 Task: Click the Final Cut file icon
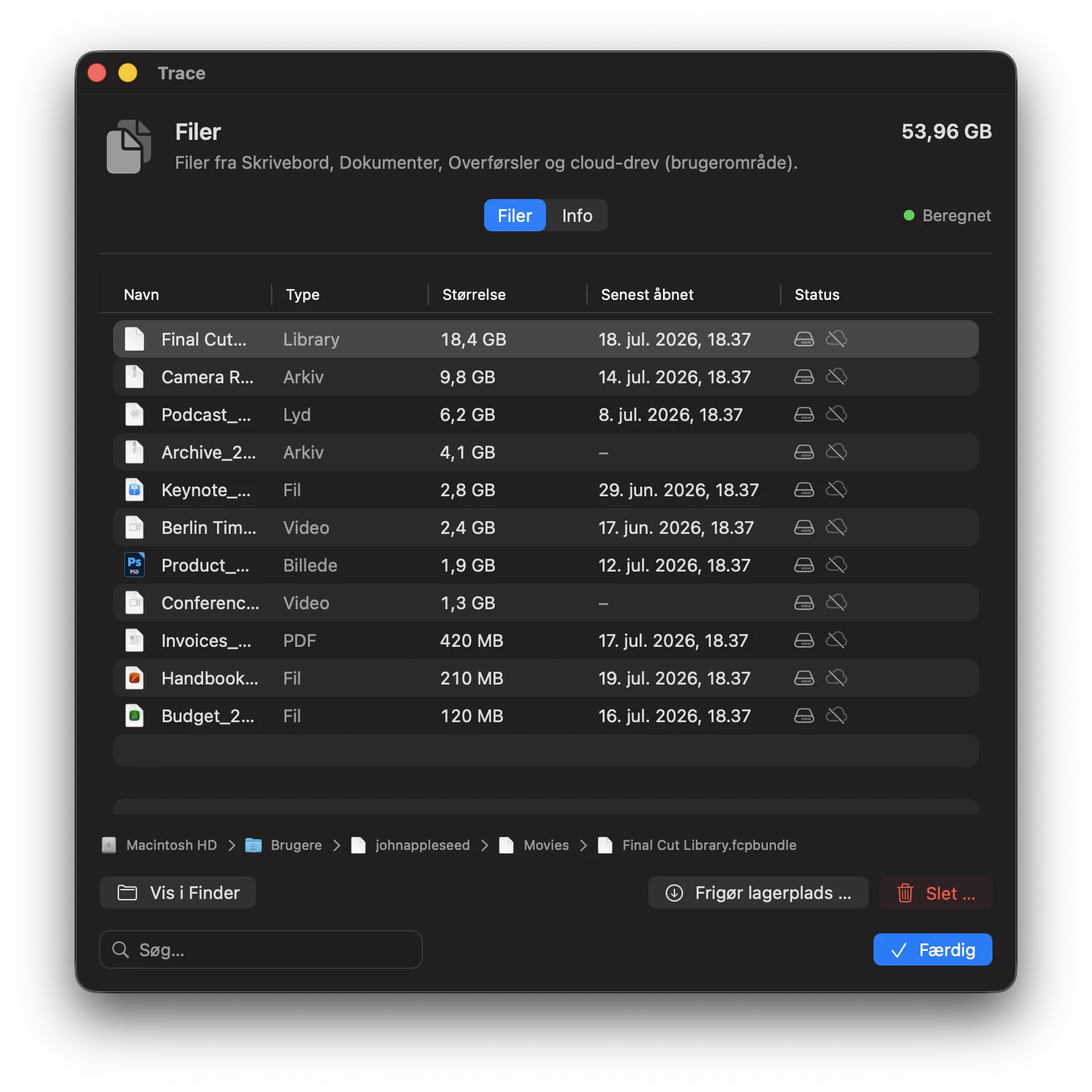(134, 339)
